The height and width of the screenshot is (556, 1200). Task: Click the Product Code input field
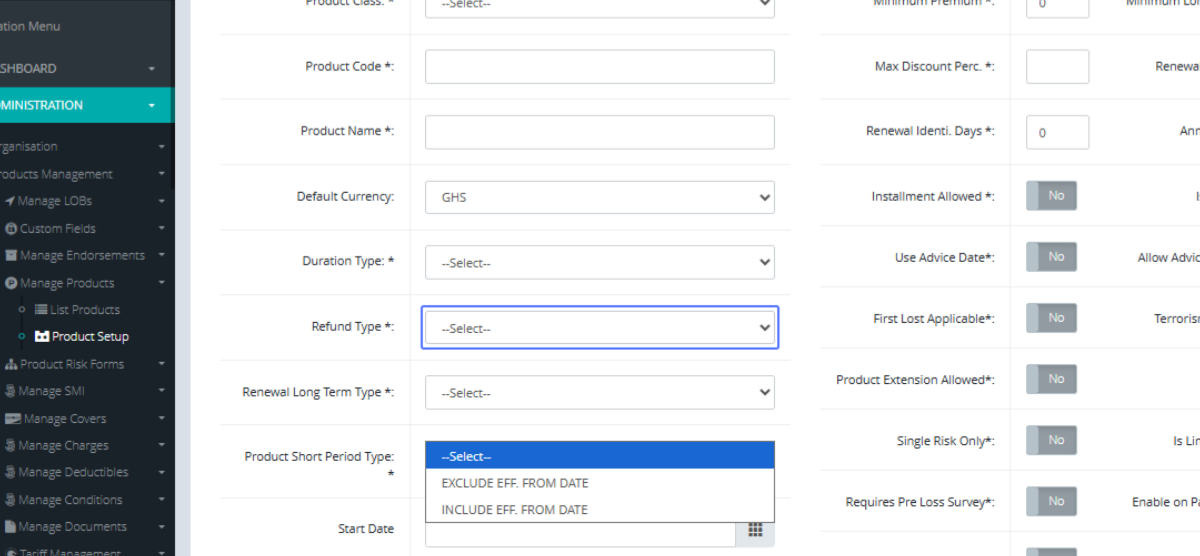click(x=599, y=67)
